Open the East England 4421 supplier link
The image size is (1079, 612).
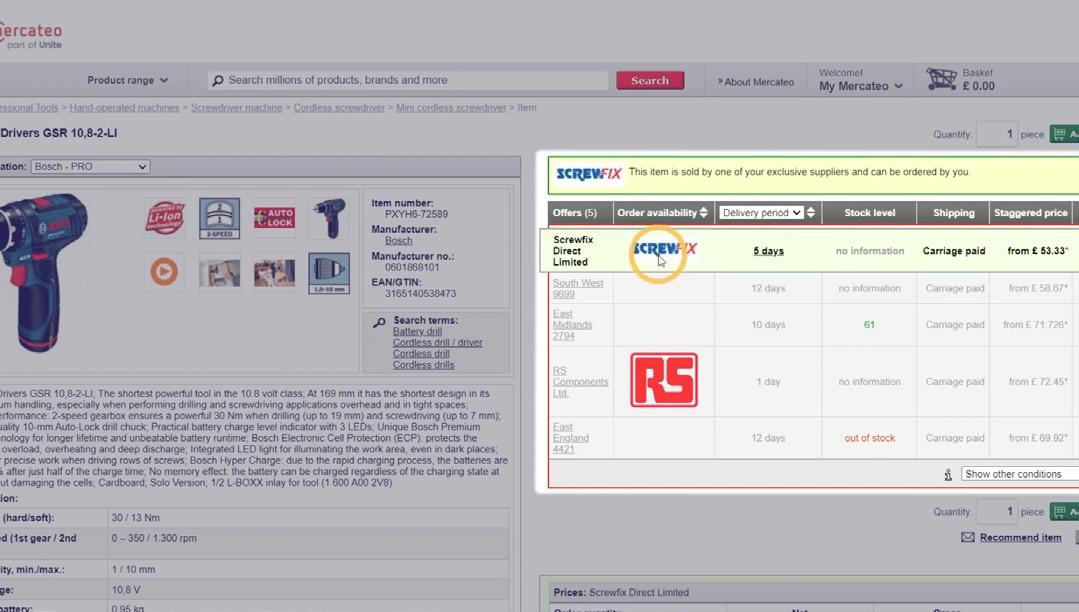pos(570,438)
